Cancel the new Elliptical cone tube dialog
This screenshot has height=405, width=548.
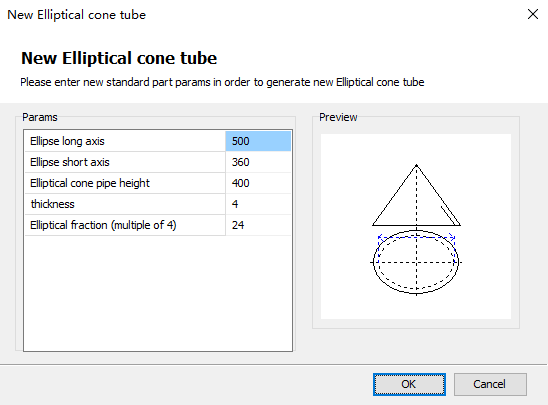pyautogui.click(x=490, y=384)
